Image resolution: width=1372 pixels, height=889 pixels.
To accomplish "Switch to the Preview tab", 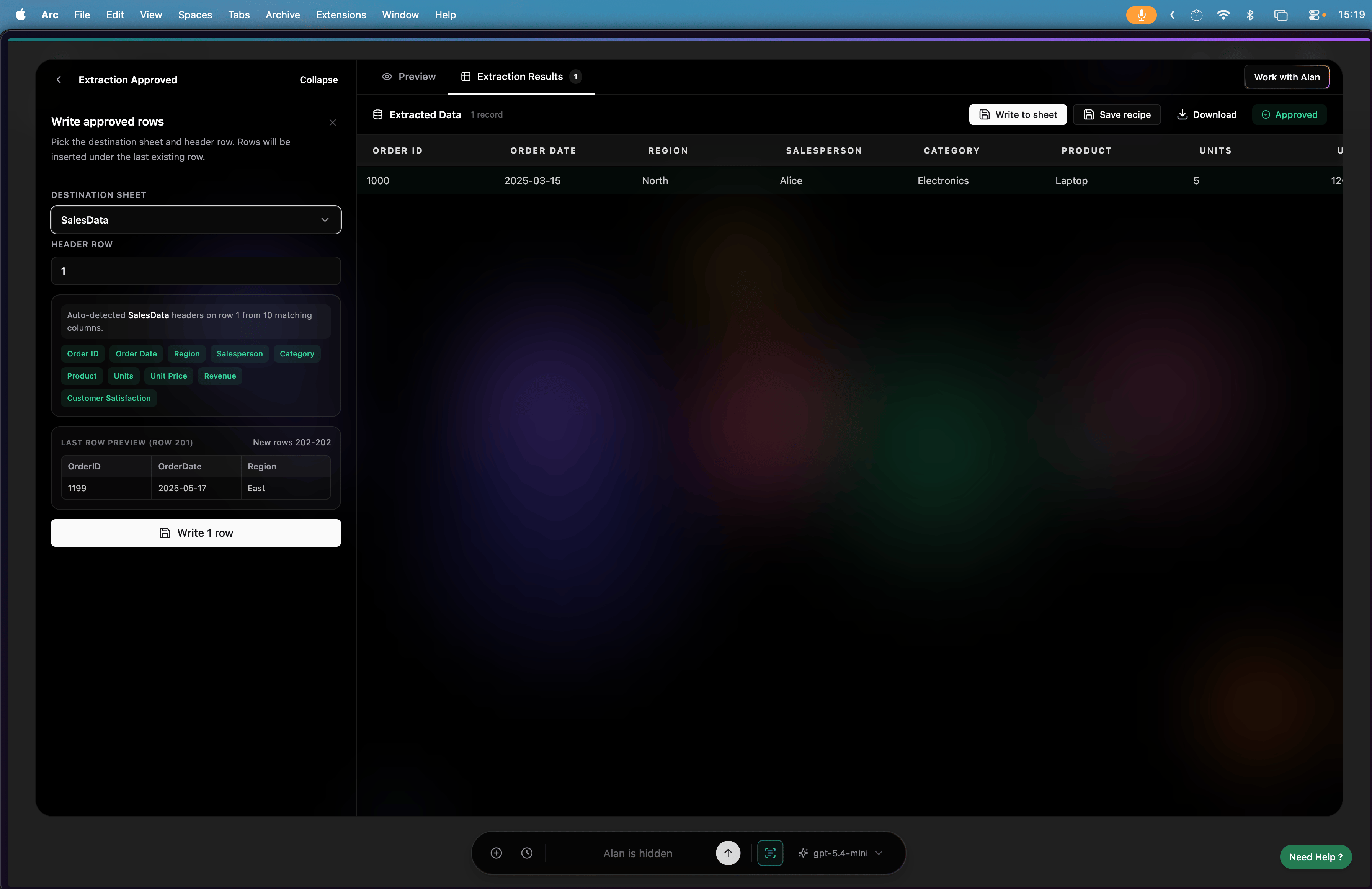I will click(409, 77).
